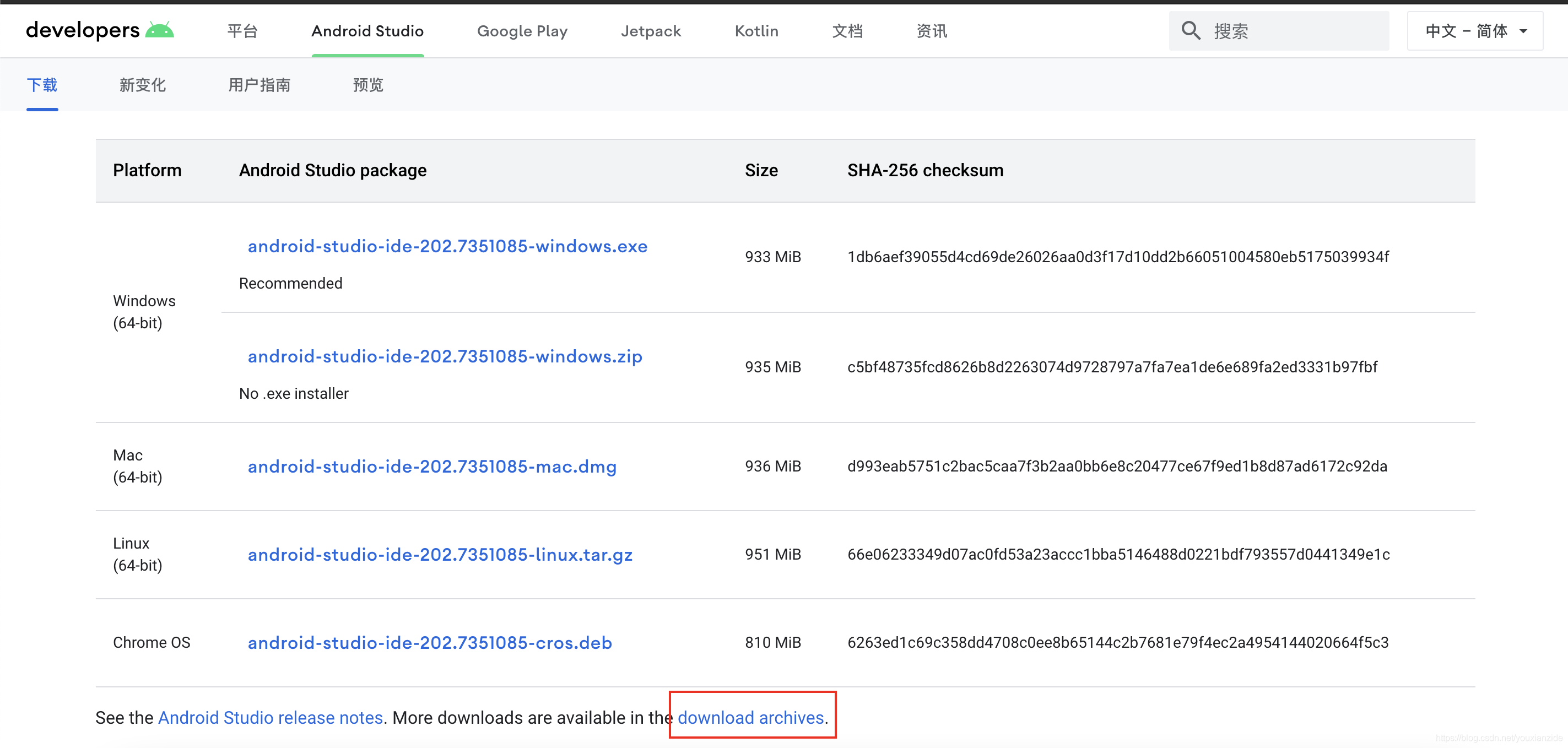The width and height of the screenshot is (1568, 748).
Task: Open the Kotlin nav item
Action: (756, 31)
